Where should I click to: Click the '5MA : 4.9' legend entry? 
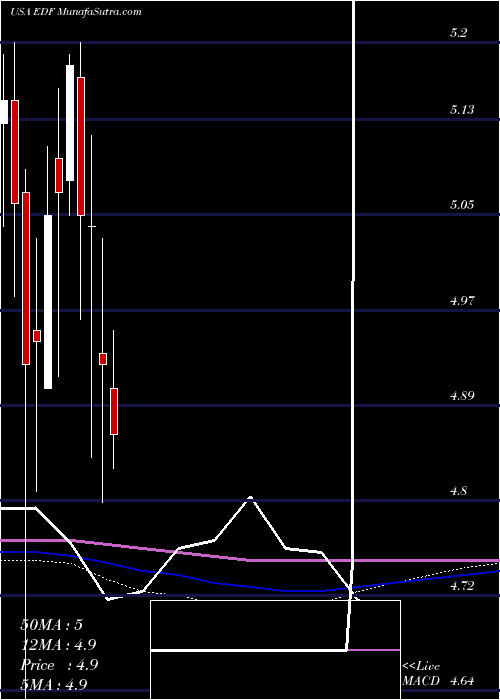[54, 684]
